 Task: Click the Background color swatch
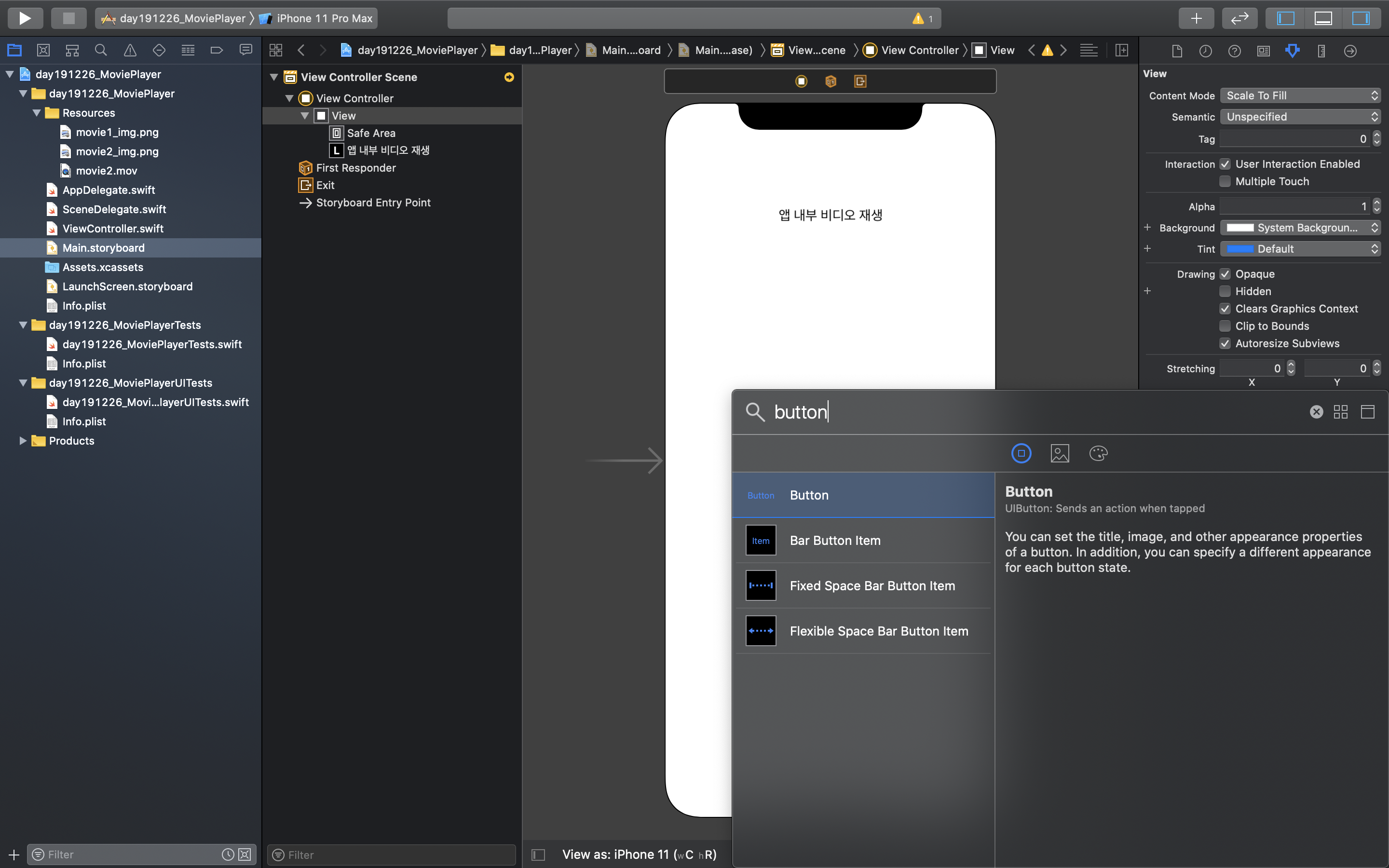(x=1240, y=228)
